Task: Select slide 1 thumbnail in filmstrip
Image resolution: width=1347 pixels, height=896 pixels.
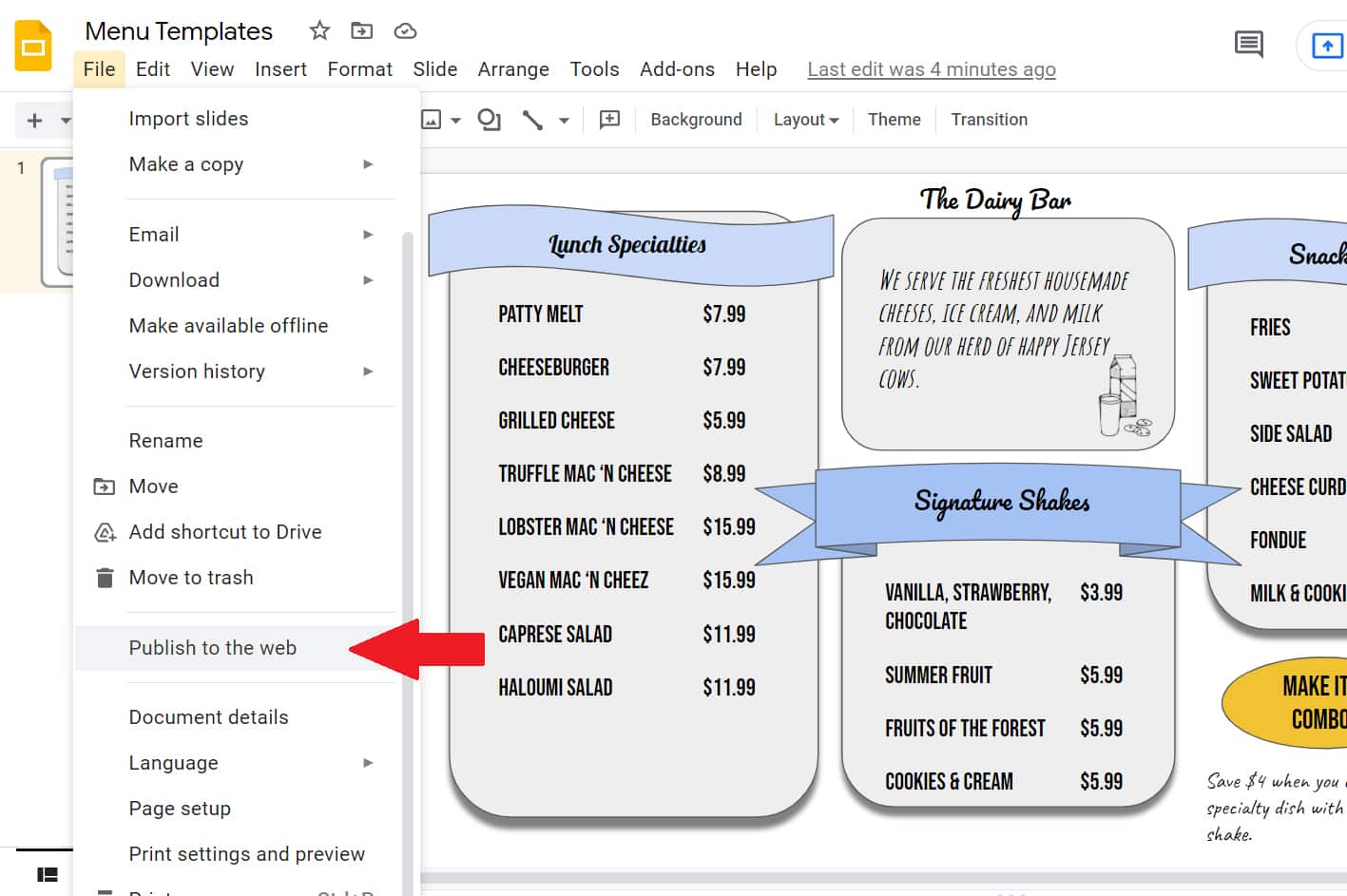Action: [x=58, y=223]
